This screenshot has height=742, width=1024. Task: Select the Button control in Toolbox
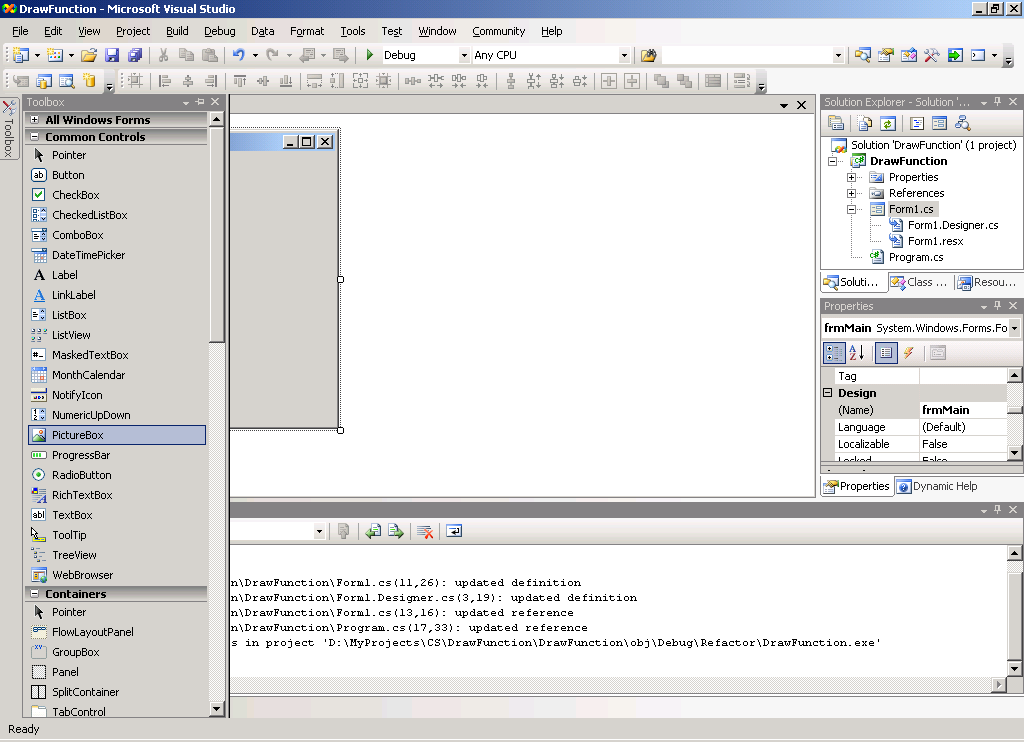click(117, 175)
